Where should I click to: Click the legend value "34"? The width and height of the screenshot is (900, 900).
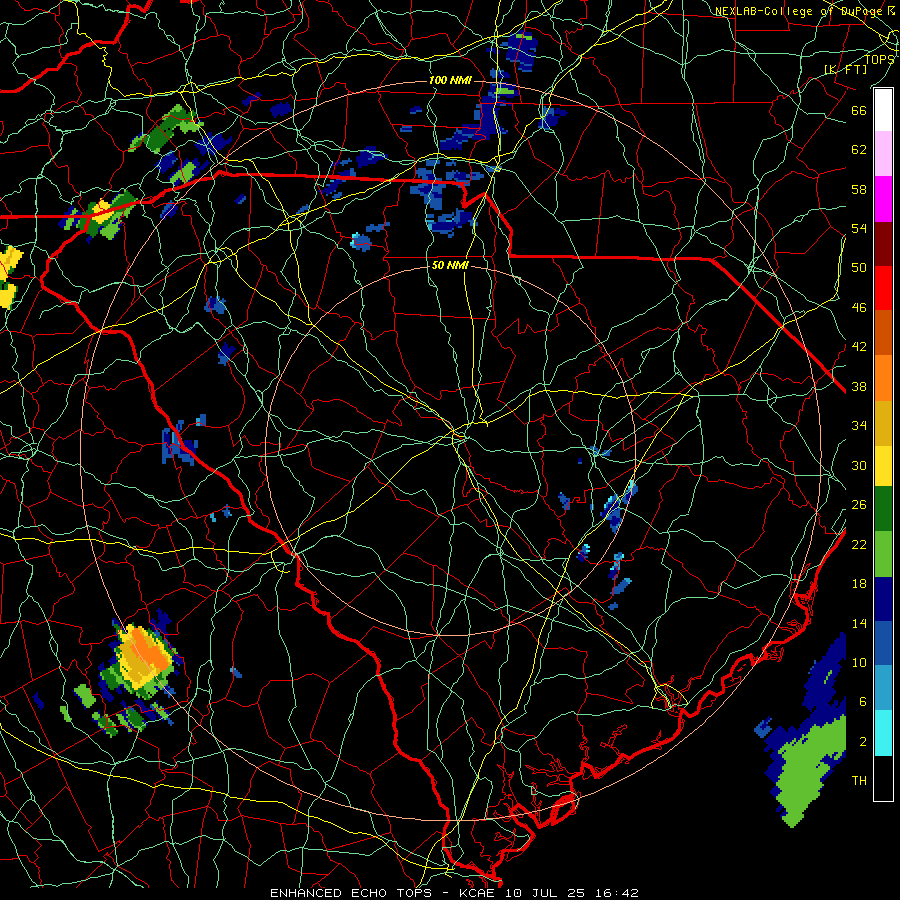pyautogui.click(x=859, y=426)
